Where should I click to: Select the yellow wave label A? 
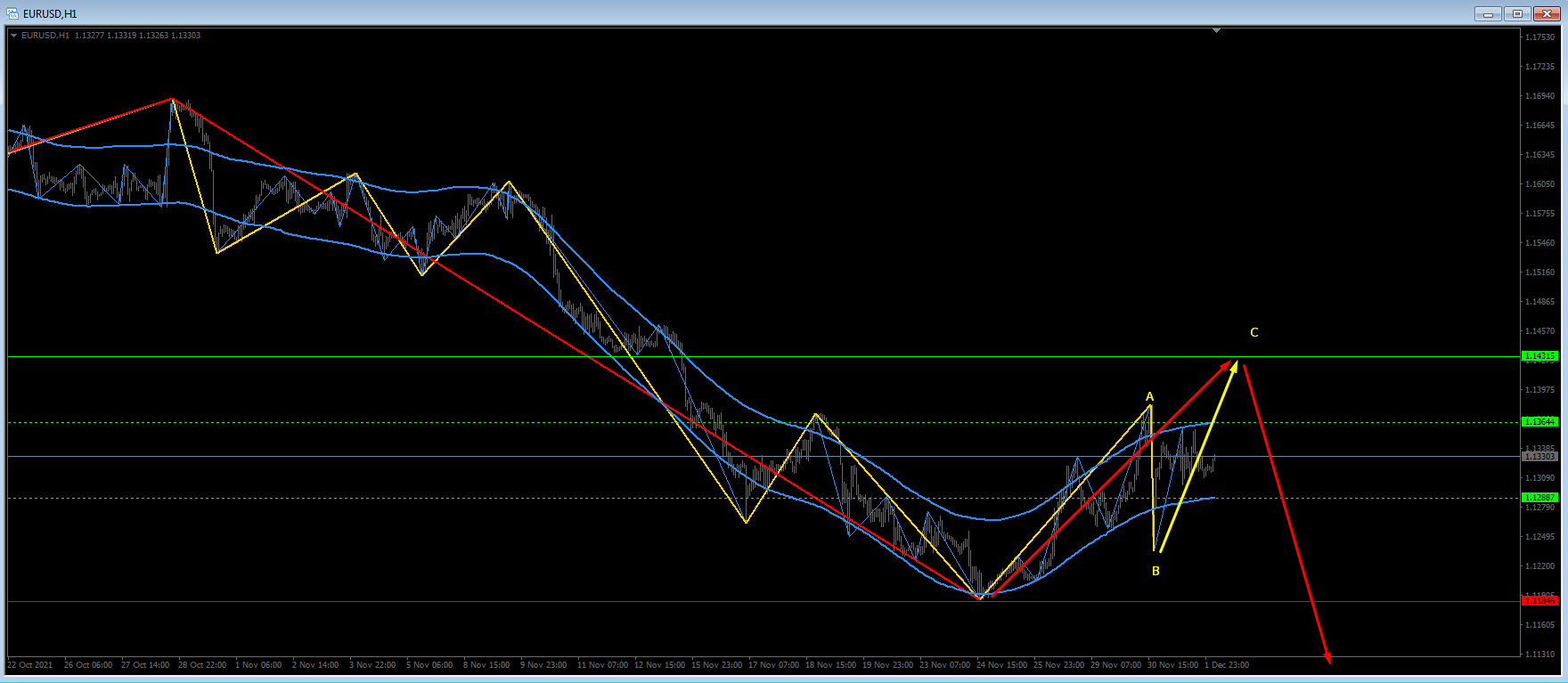point(1149,396)
